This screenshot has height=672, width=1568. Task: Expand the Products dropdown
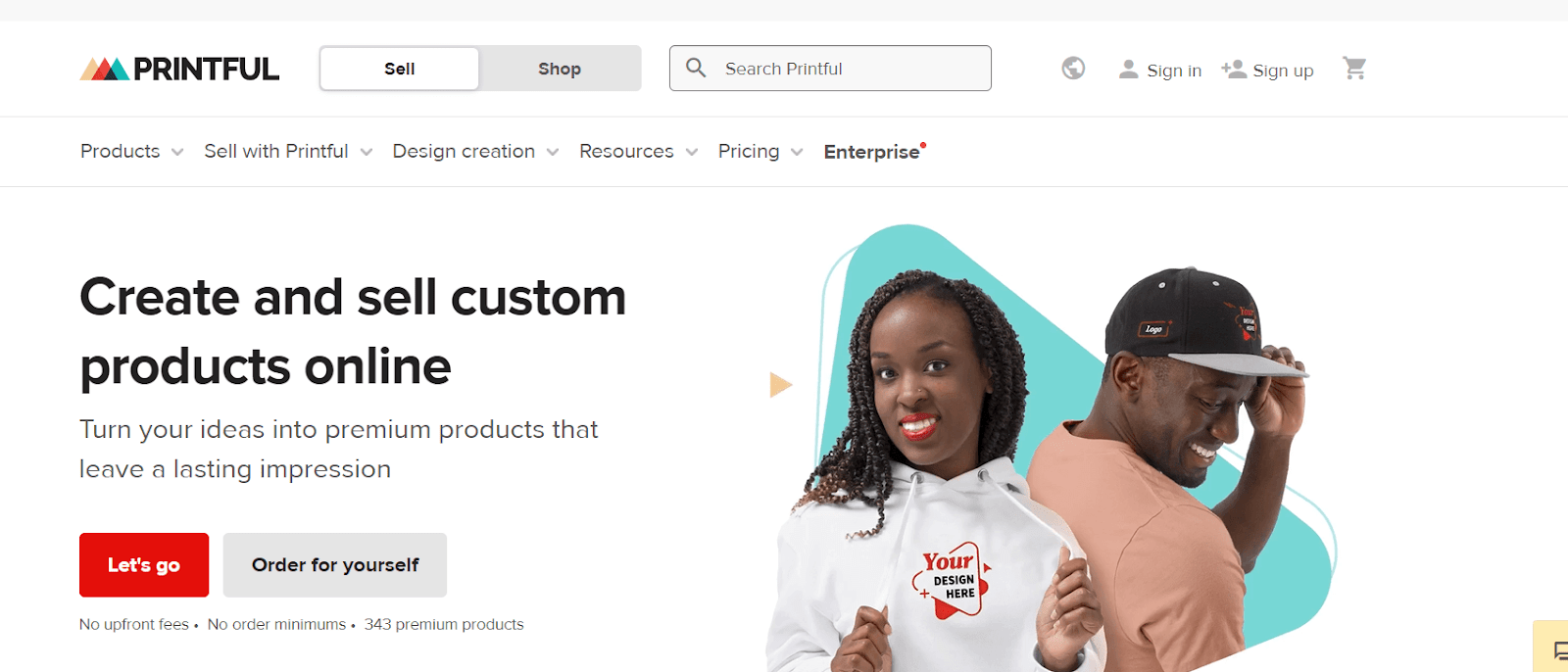(132, 152)
